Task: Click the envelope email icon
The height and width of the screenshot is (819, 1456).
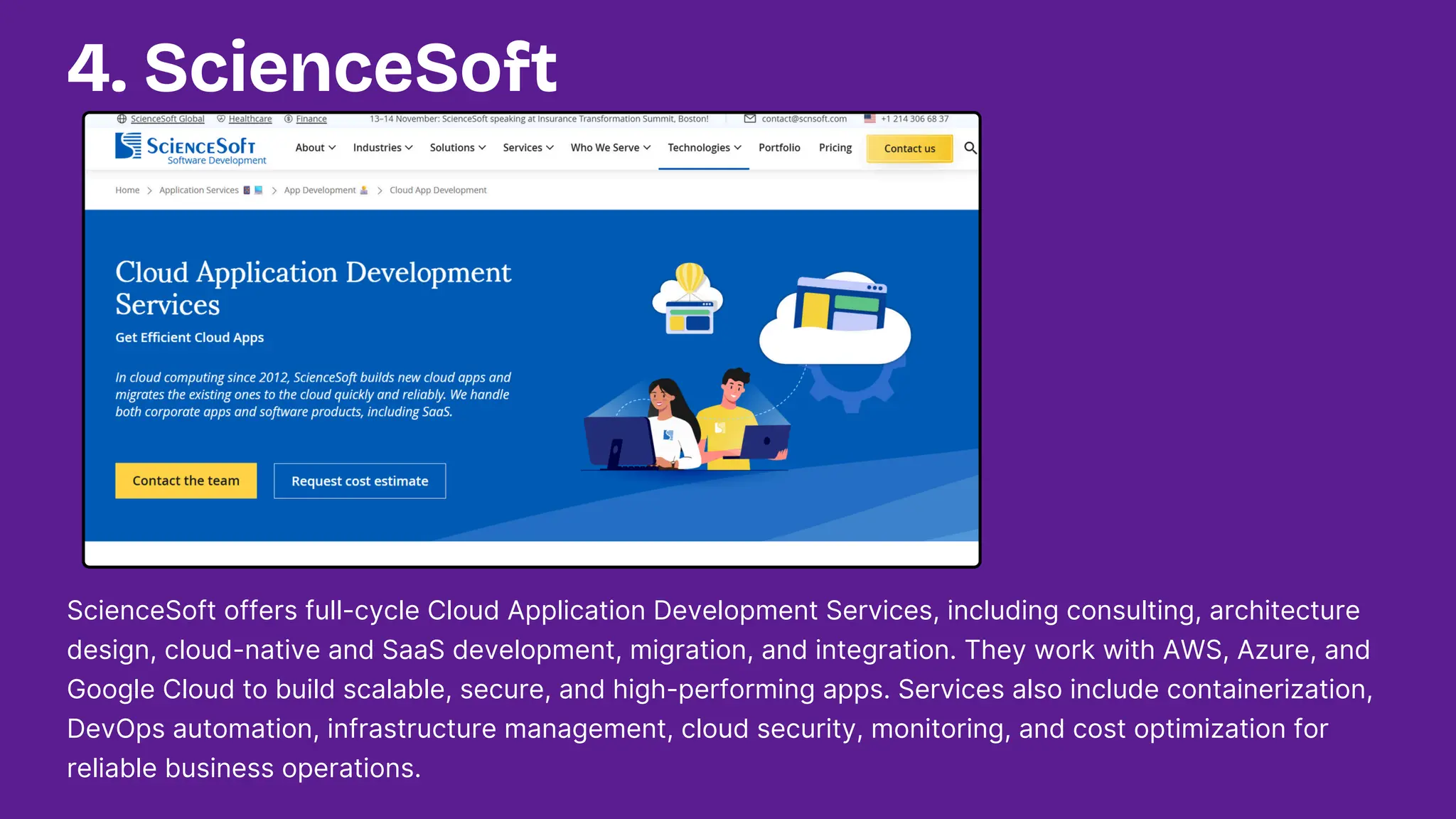Action: pos(750,119)
